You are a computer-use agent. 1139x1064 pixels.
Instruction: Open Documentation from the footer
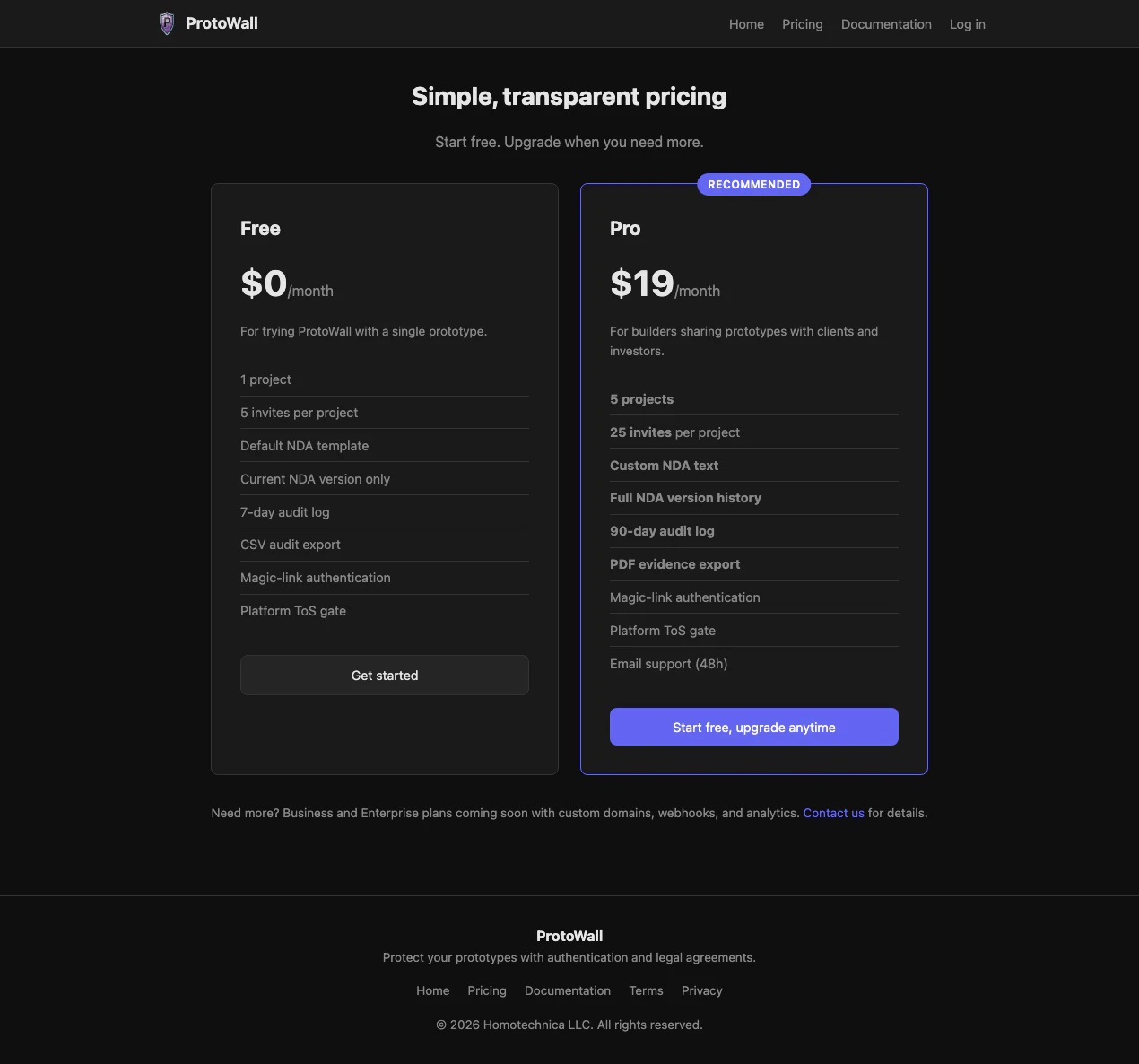point(567,990)
